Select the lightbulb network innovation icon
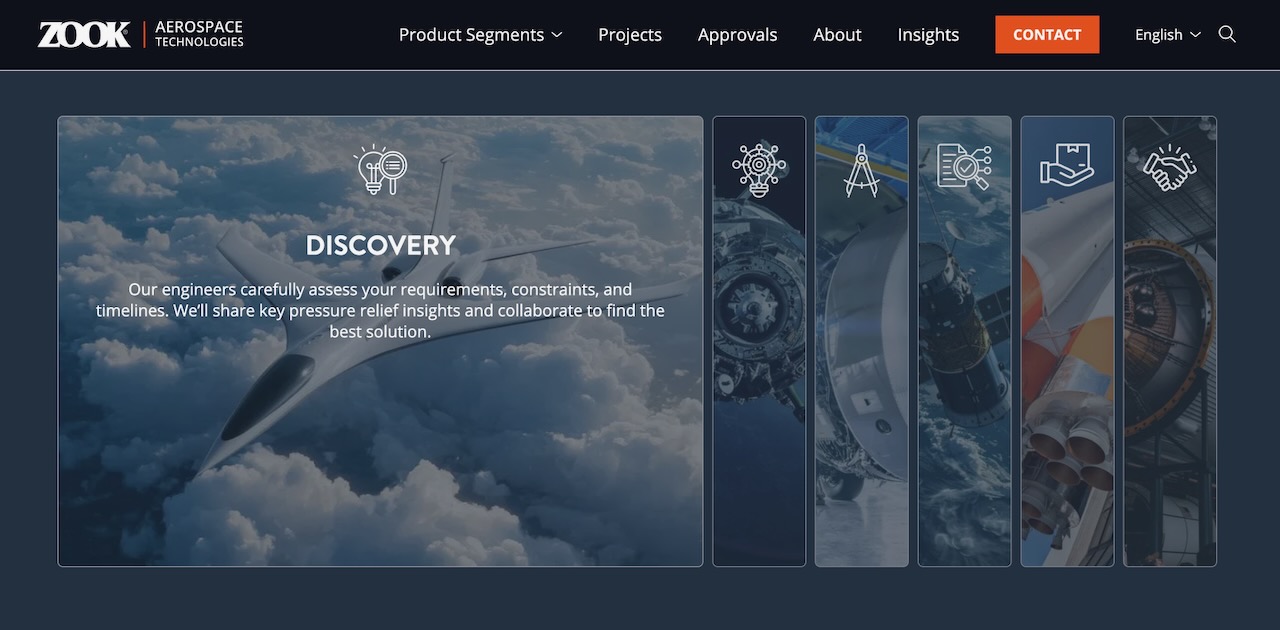The height and width of the screenshot is (630, 1280). 759,169
